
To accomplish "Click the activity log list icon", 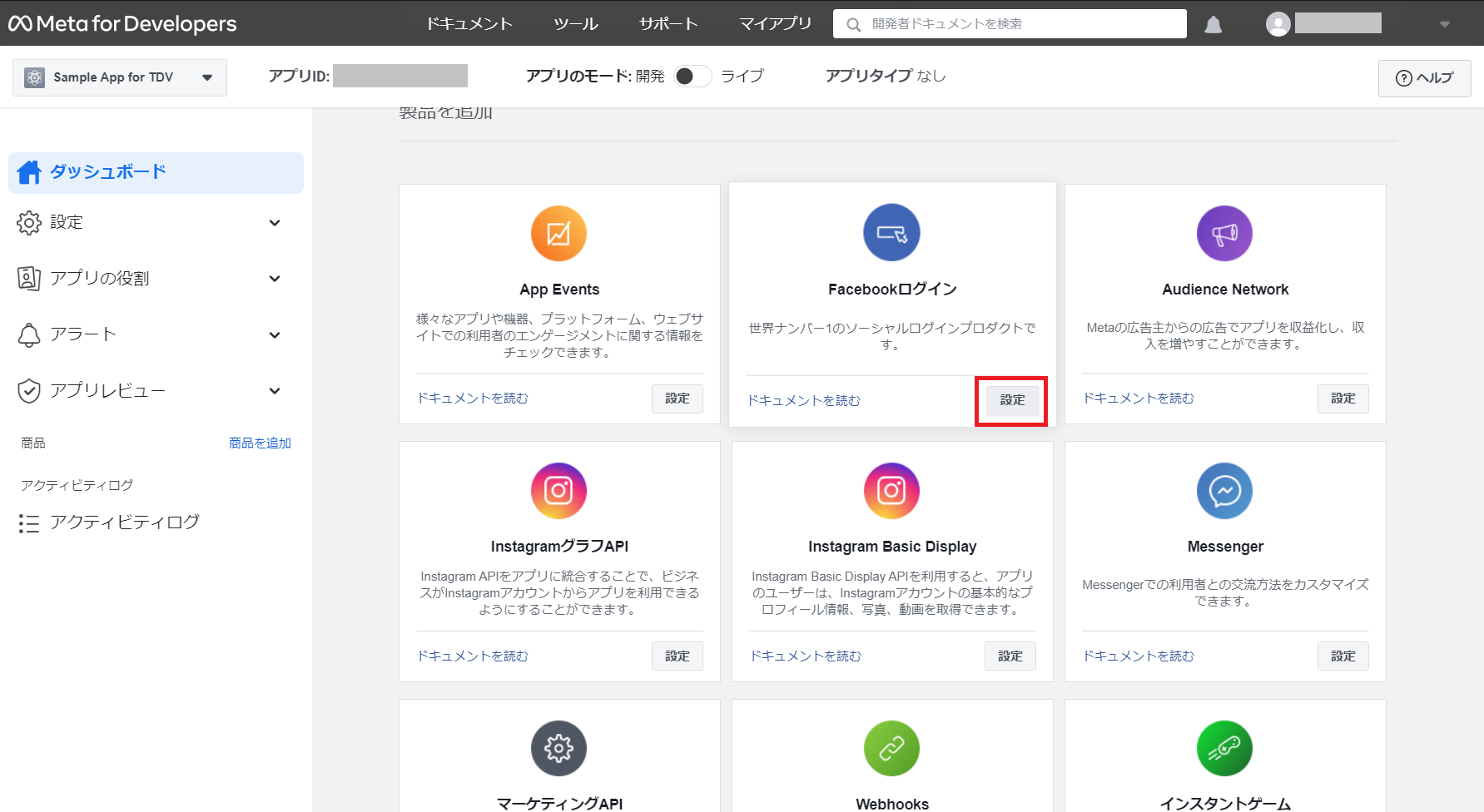I will point(29,523).
